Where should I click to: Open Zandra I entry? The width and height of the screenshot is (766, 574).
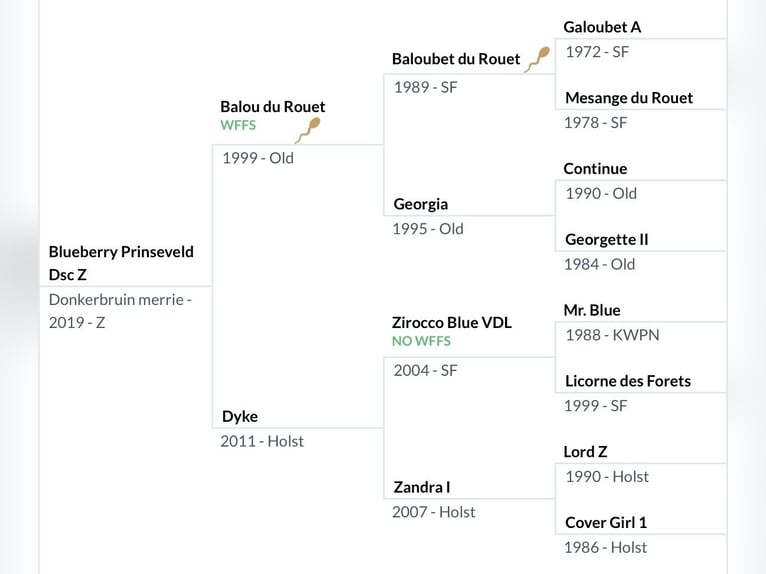pos(422,487)
